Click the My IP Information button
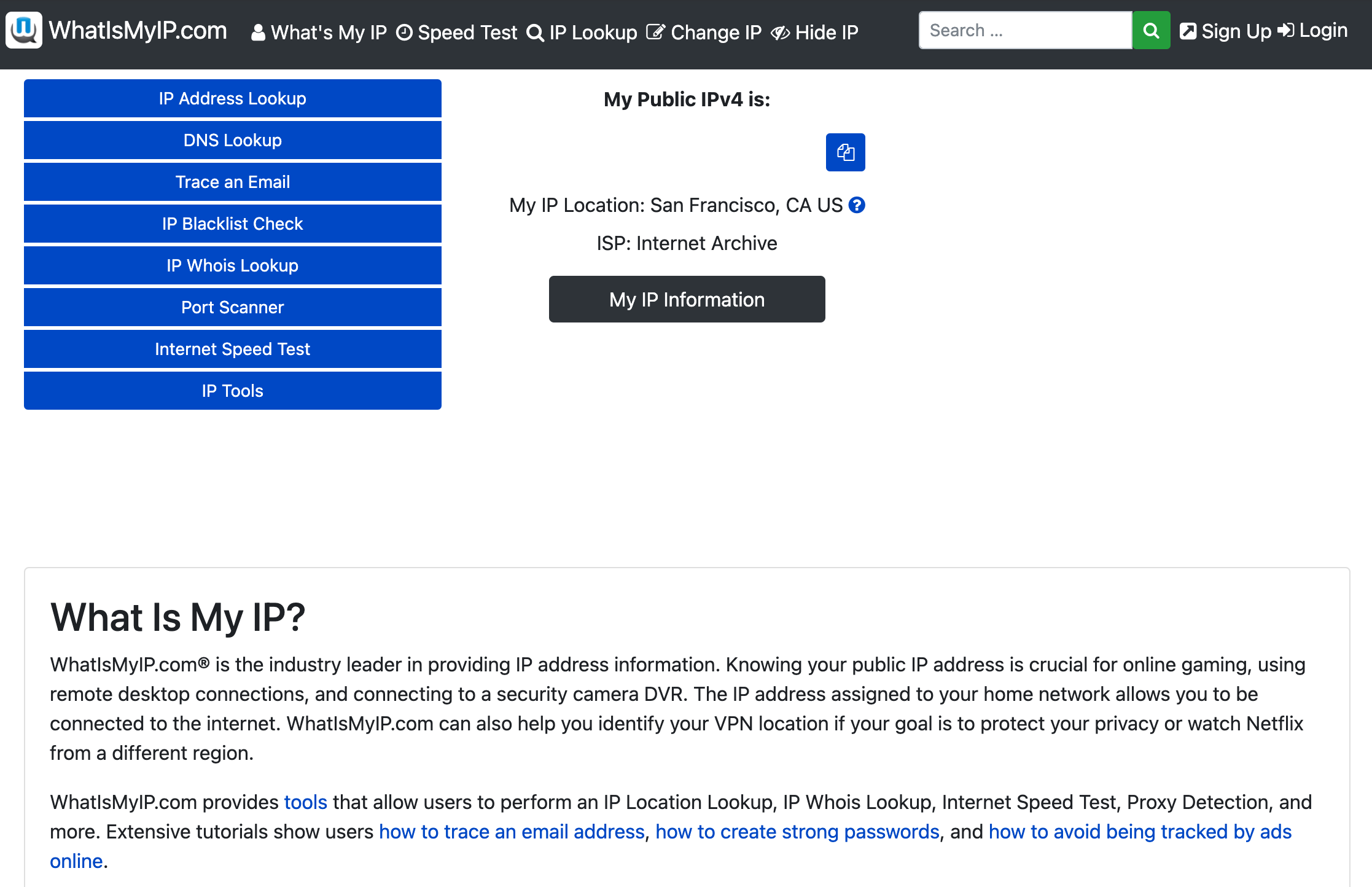This screenshot has width=1372, height=887. 687,299
